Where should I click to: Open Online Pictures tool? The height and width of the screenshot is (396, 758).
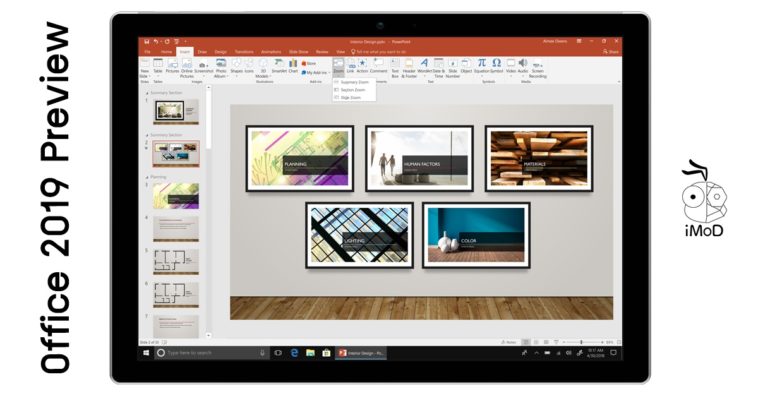point(187,69)
